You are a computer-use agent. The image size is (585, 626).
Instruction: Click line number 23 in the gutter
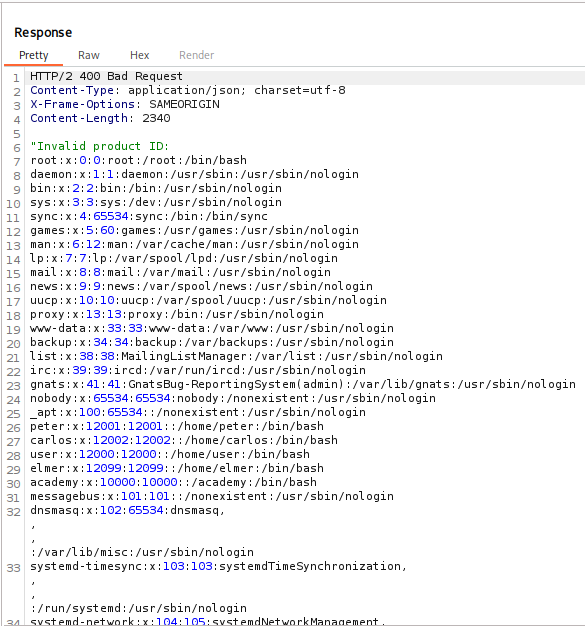[13, 386]
